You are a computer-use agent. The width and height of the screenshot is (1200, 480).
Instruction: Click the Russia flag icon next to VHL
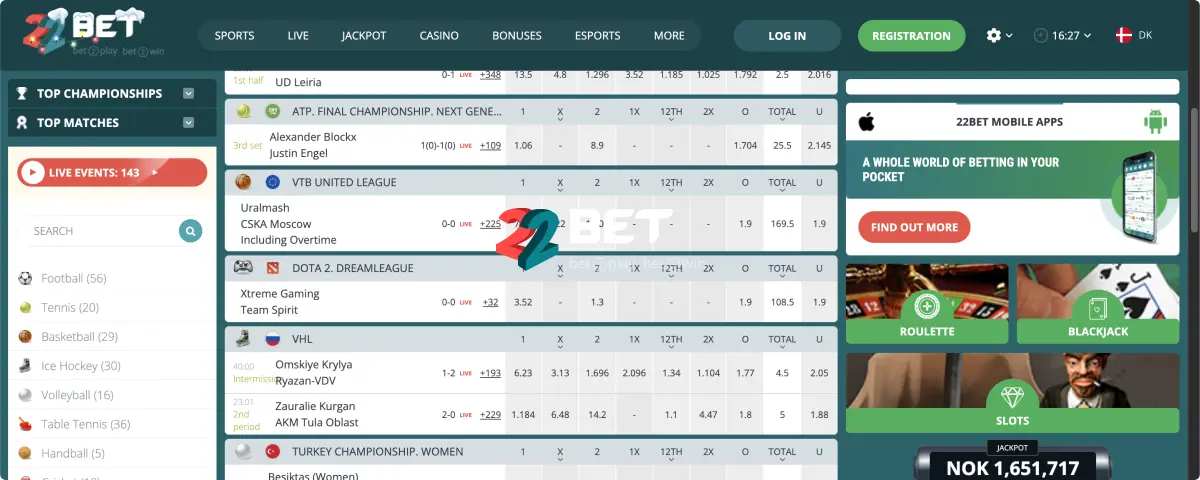click(x=272, y=339)
